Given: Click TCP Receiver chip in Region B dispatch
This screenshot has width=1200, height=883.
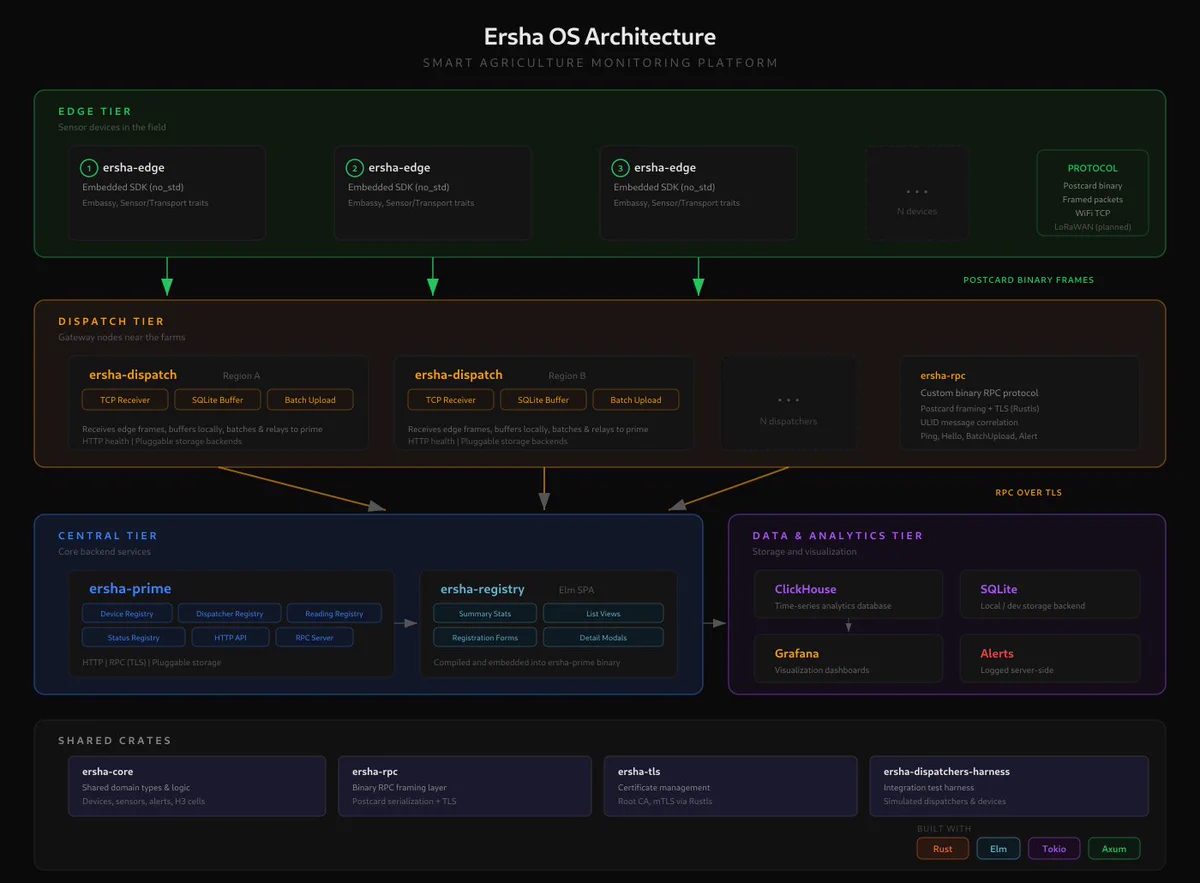Looking at the screenshot, I should (x=450, y=400).
